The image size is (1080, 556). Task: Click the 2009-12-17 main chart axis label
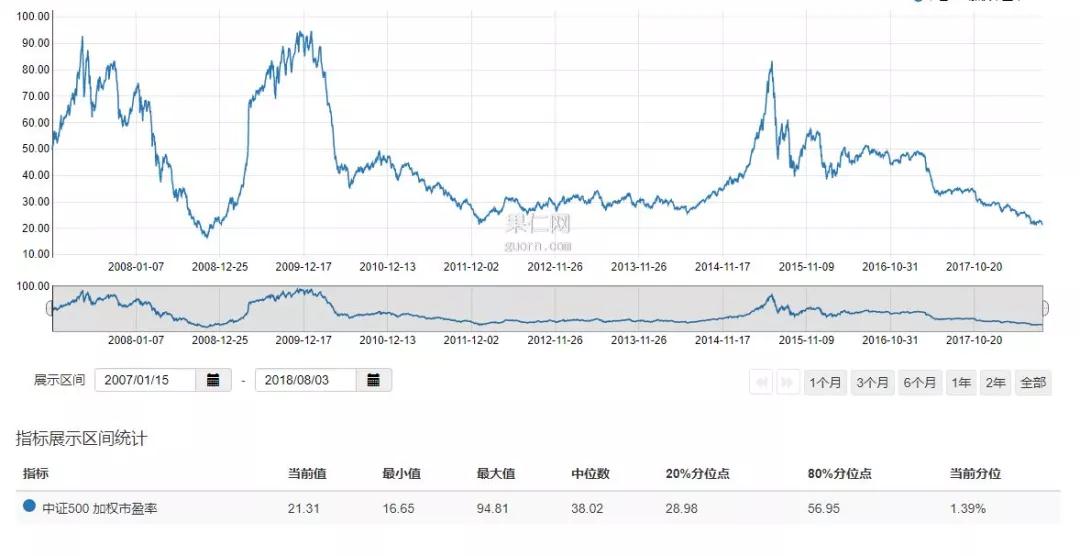tap(303, 267)
